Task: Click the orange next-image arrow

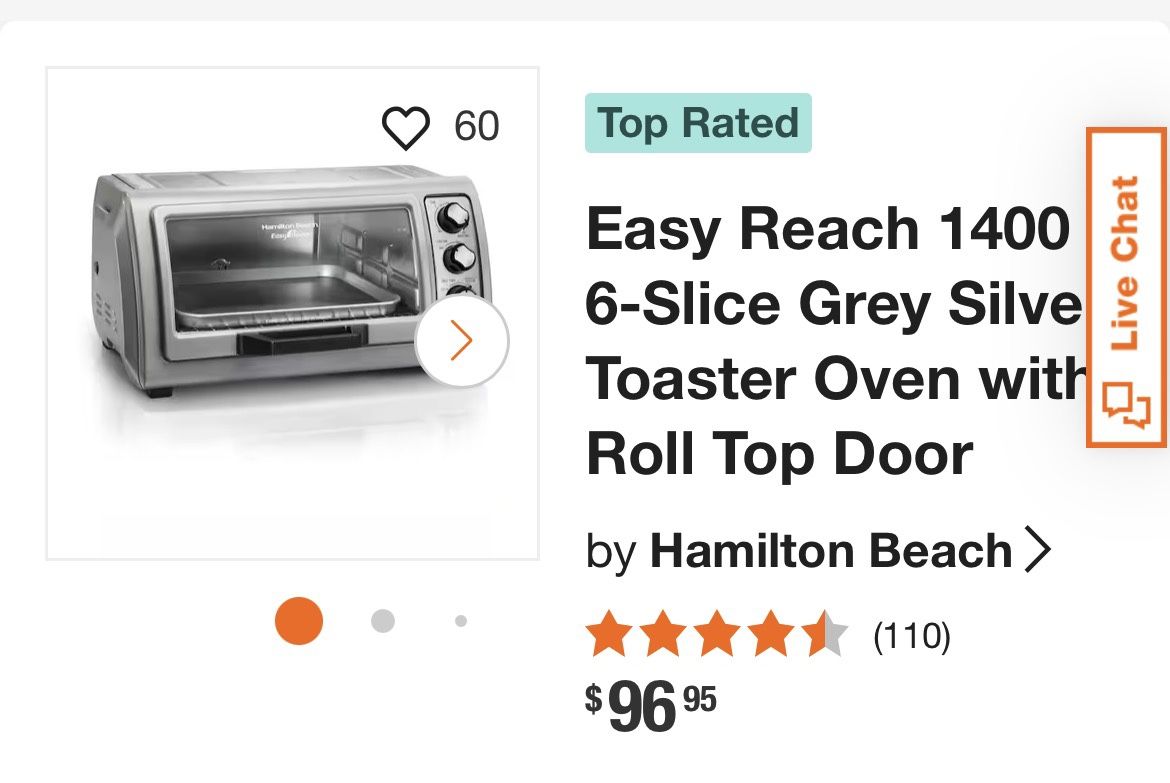Action: click(x=461, y=342)
